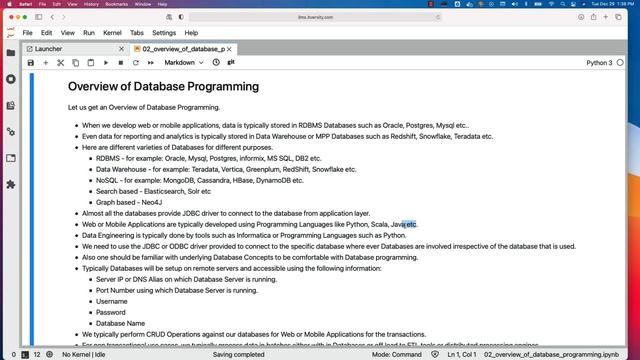Save the notebook with the save icon
Viewport: 640px width, 360px height.
31,63
